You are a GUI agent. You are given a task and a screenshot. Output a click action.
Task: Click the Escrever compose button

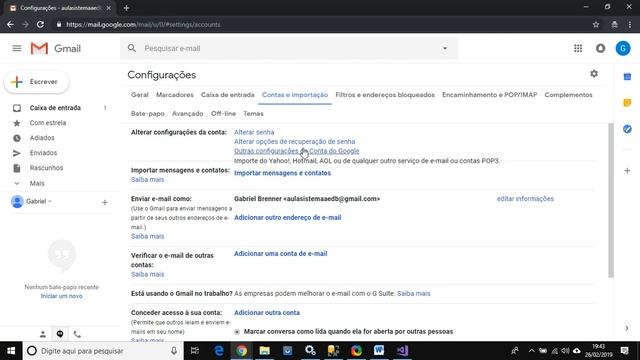pyautogui.click(x=36, y=82)
